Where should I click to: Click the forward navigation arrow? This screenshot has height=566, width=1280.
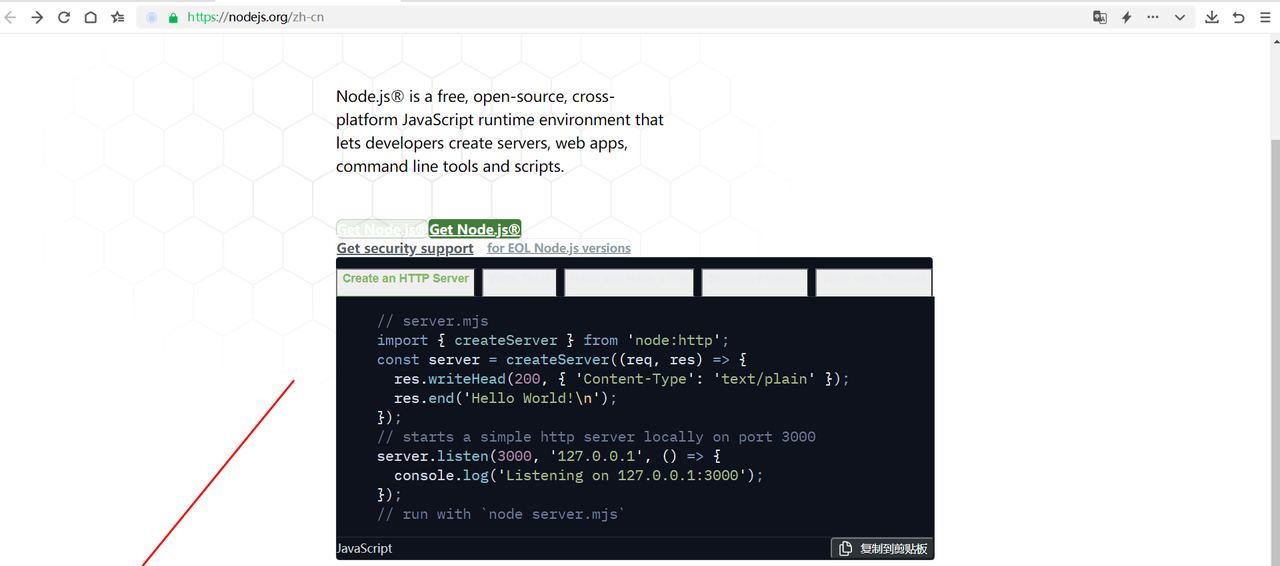click(x=37, y=17)
